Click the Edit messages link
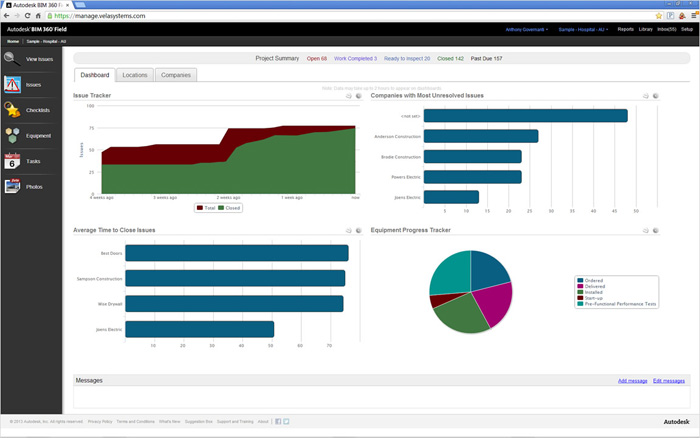700x438 pixels. click(669, 381)
